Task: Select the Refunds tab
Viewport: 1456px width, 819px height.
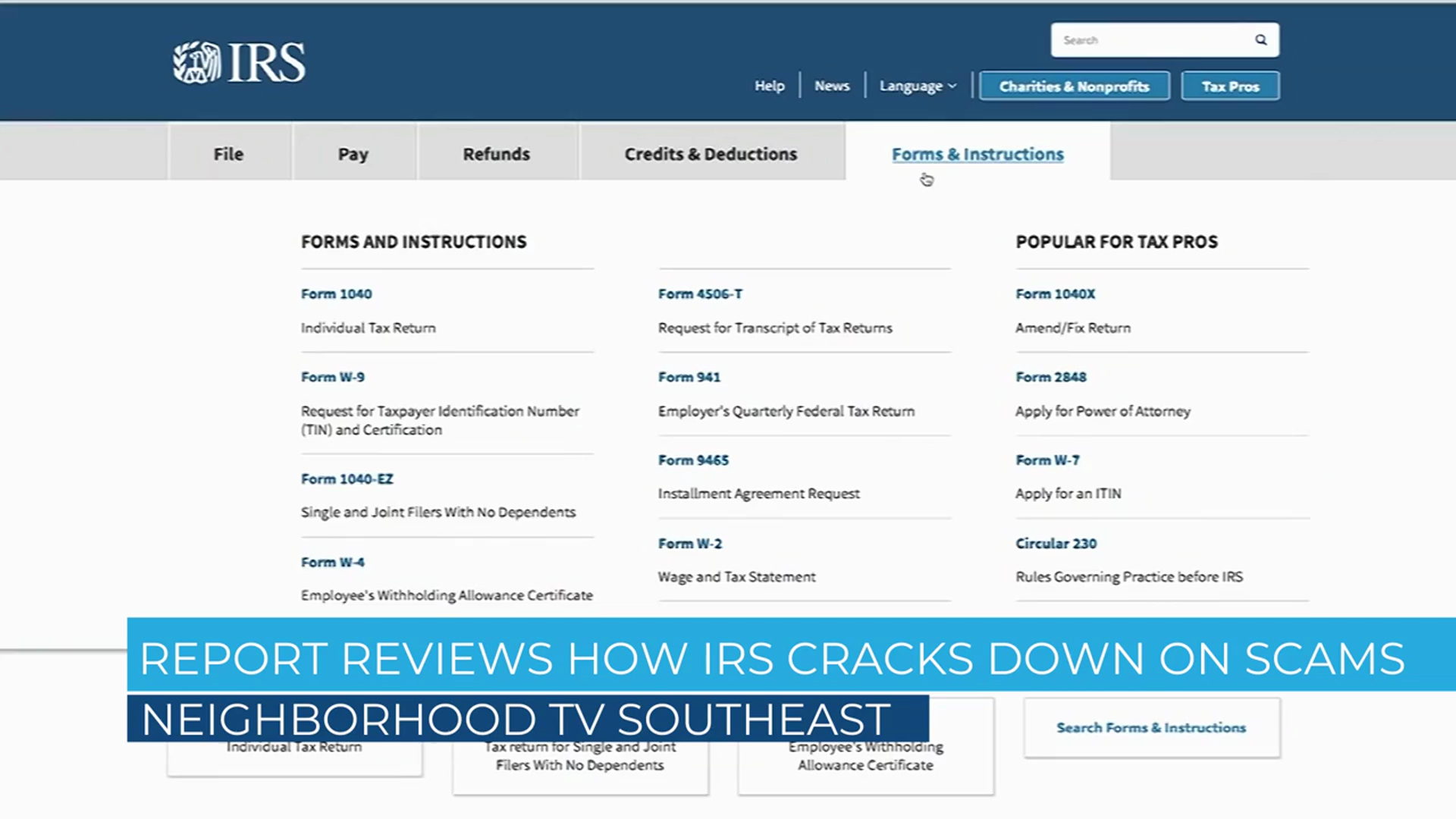Action: tap(497, 154)
